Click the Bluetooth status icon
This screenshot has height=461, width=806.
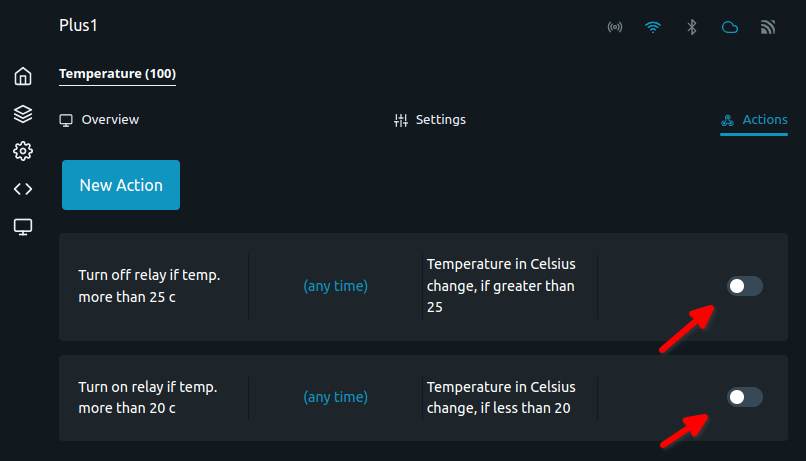(x=692, y=27)
